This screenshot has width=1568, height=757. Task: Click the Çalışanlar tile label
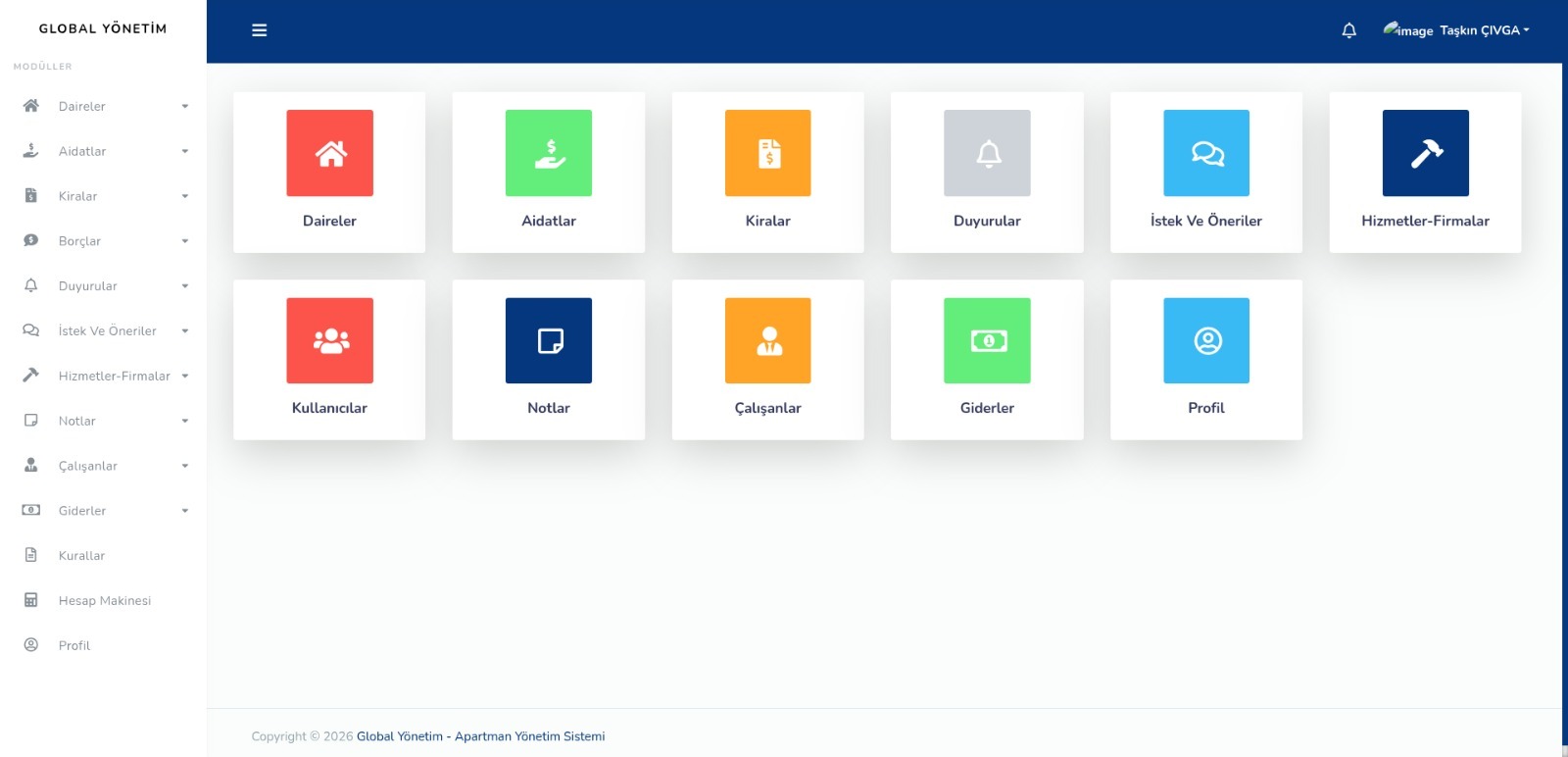coord(767,408)
